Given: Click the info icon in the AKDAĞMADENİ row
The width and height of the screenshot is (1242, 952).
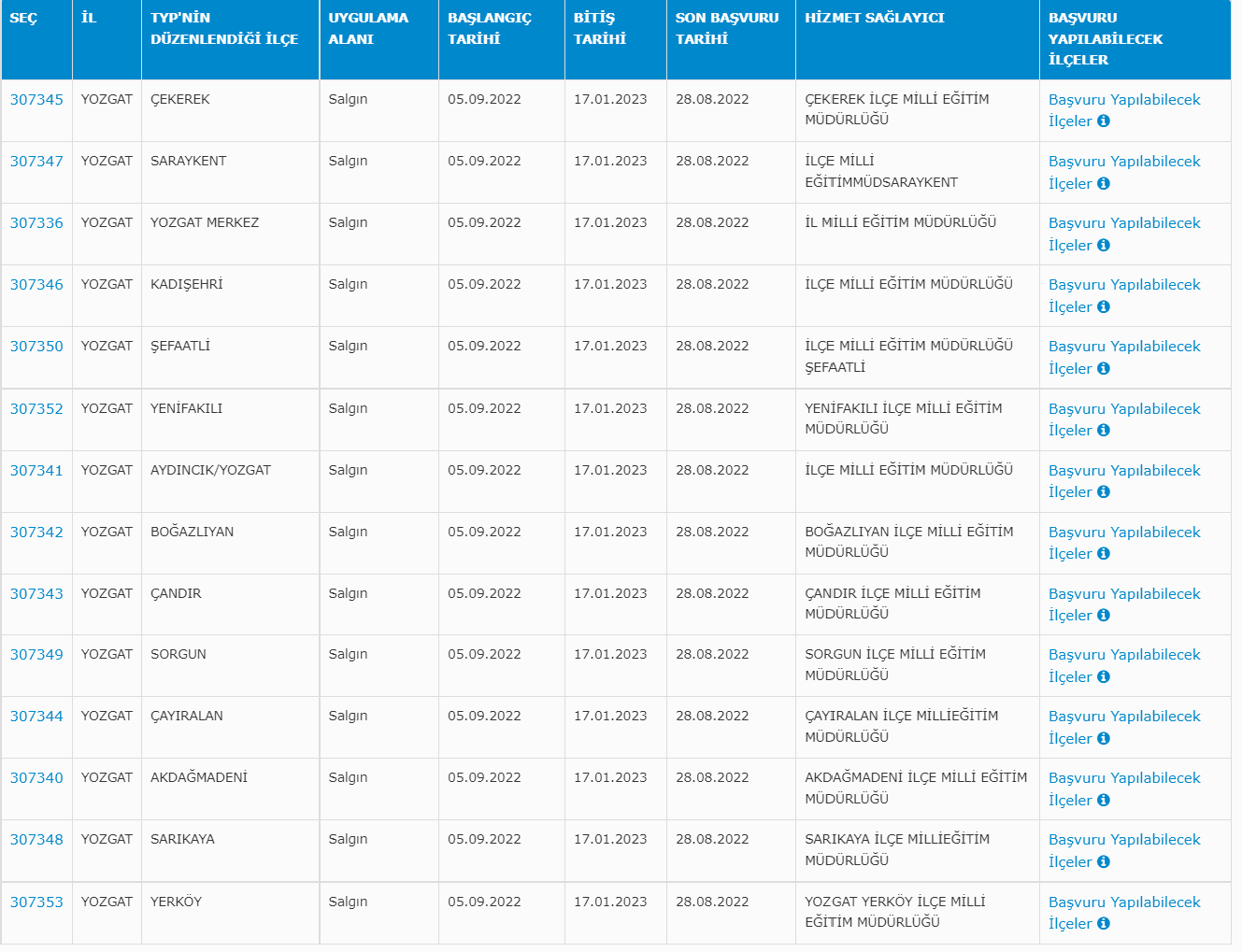Looking at the screenshot, I should point(1104,801).
